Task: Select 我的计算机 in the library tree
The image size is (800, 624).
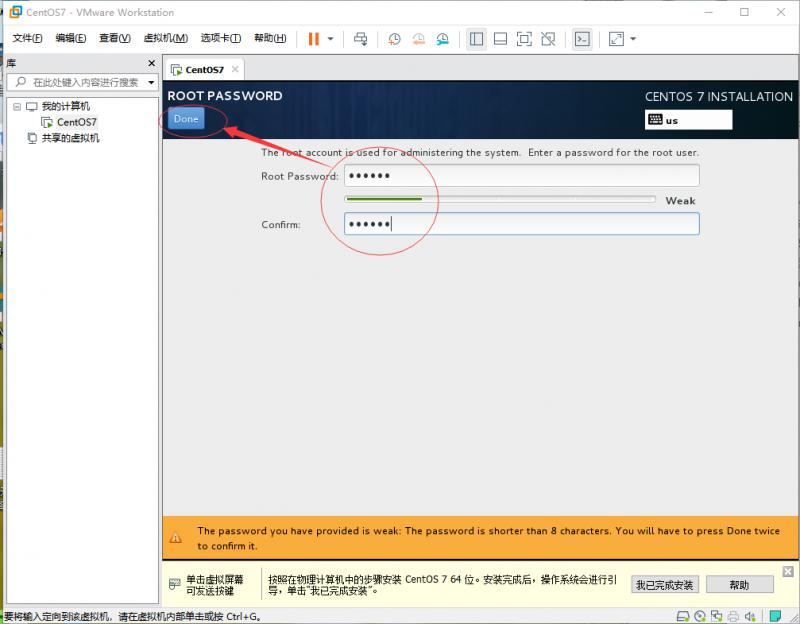Action: pos(65,107)
